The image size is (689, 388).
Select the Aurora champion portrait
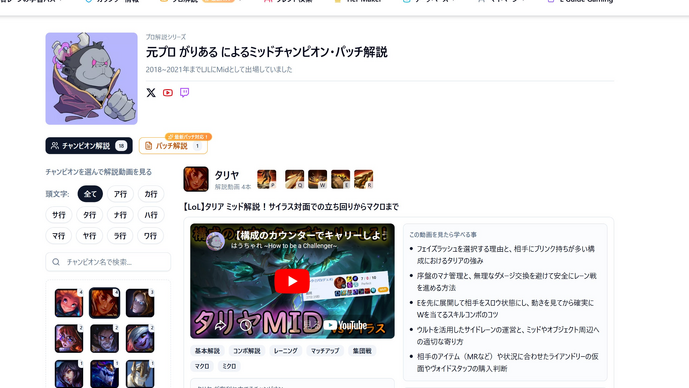coord(69,338)
